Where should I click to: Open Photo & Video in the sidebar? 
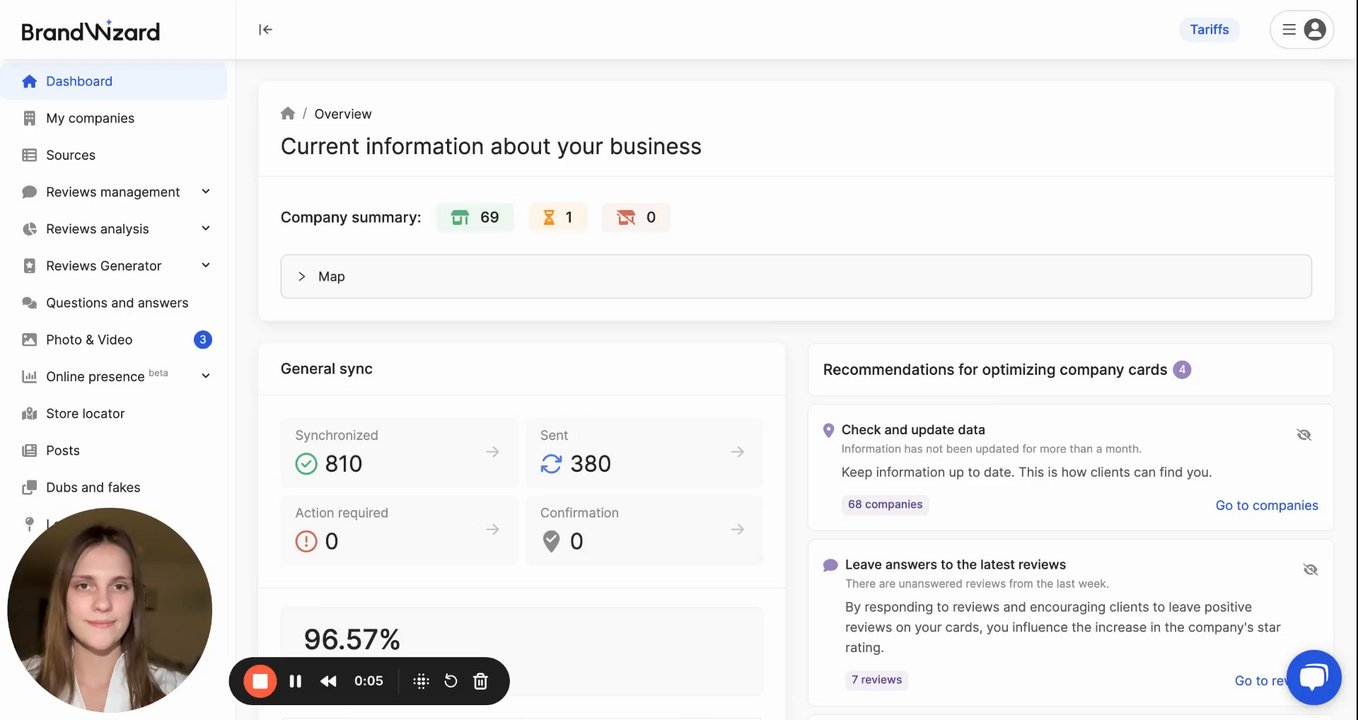coord(89,340)
